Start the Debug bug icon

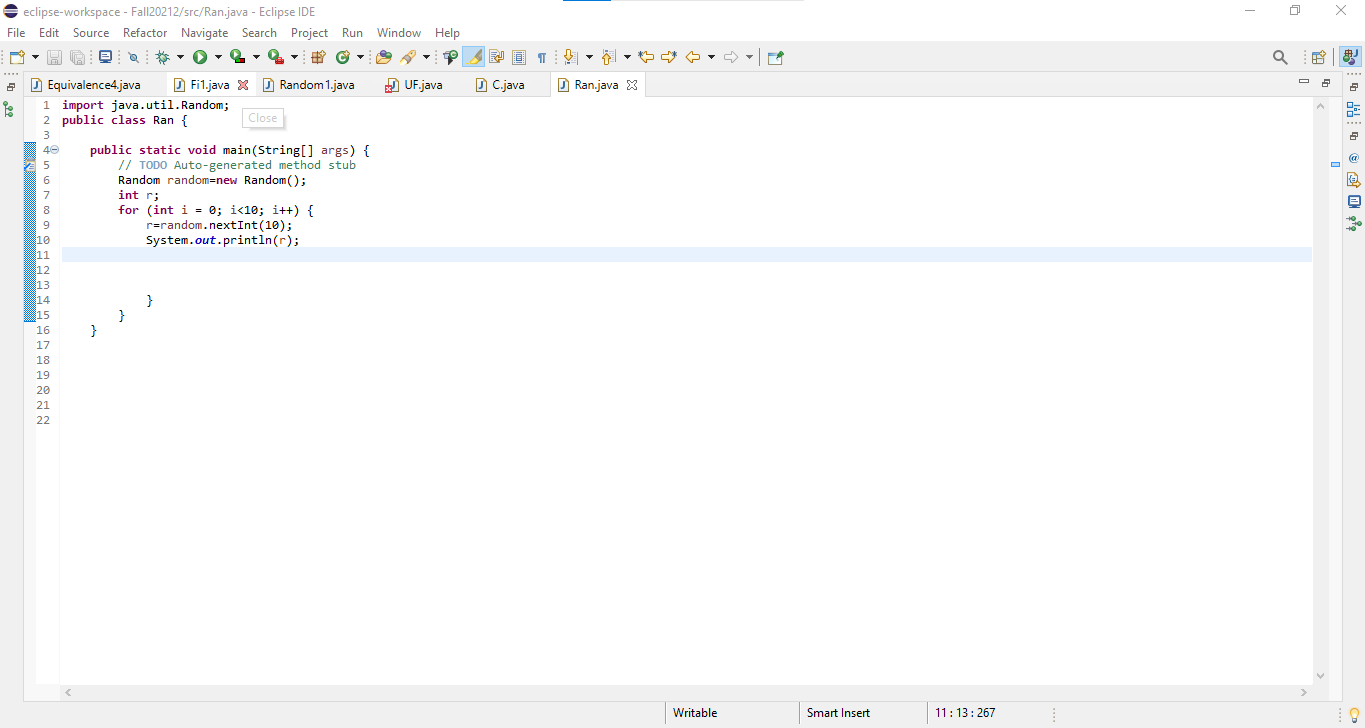coord(163,57)
